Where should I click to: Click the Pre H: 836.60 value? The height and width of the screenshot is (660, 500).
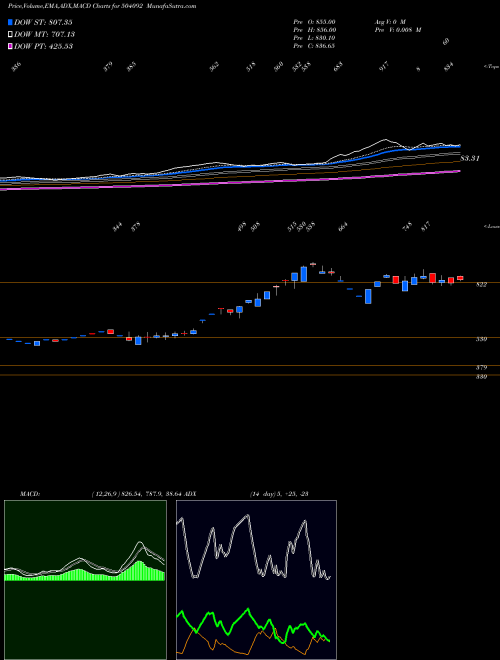[x=314, y=30]
